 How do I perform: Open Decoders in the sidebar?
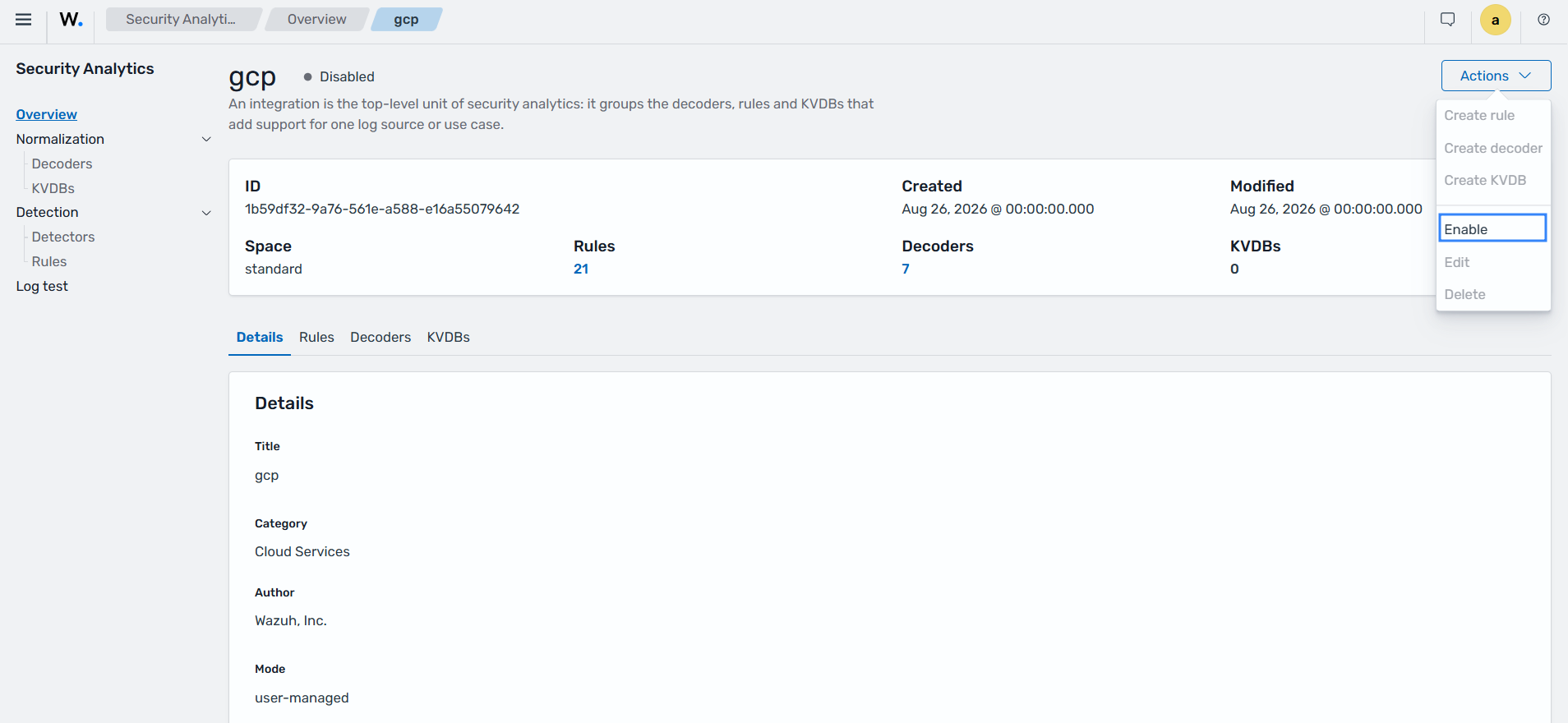62,164
